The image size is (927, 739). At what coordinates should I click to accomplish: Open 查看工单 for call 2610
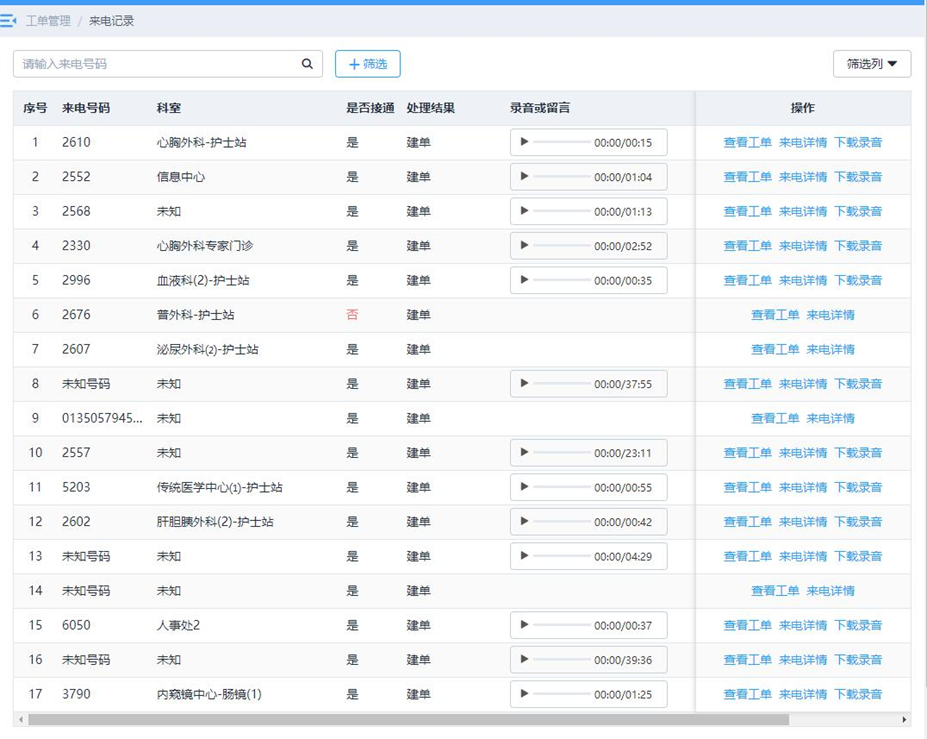[x=747, y=142]
